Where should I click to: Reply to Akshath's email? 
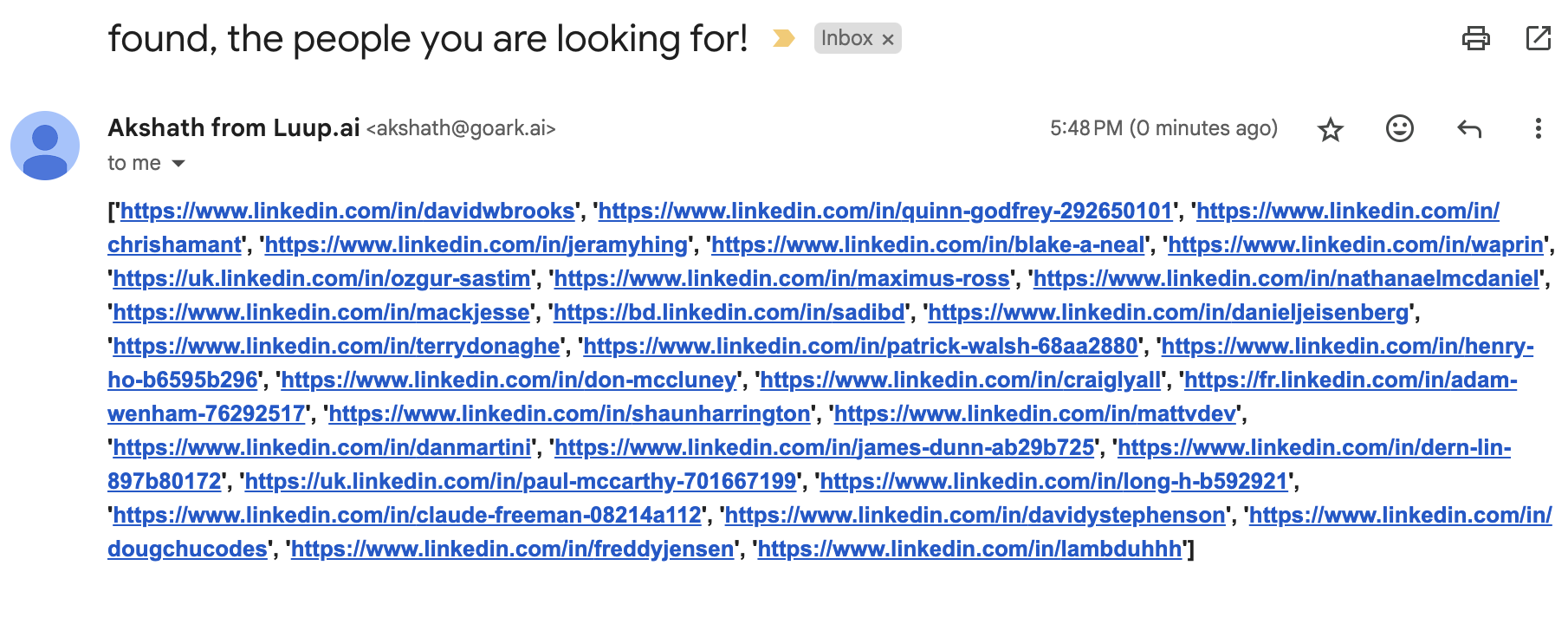click(1469, 129)
